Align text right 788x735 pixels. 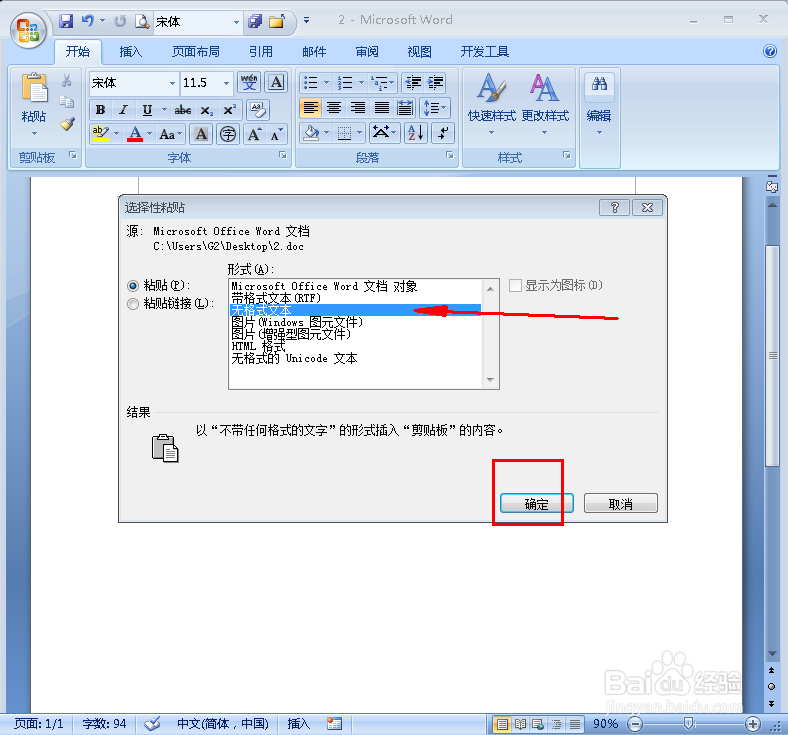pyautogui.click(x=358, y=108)
